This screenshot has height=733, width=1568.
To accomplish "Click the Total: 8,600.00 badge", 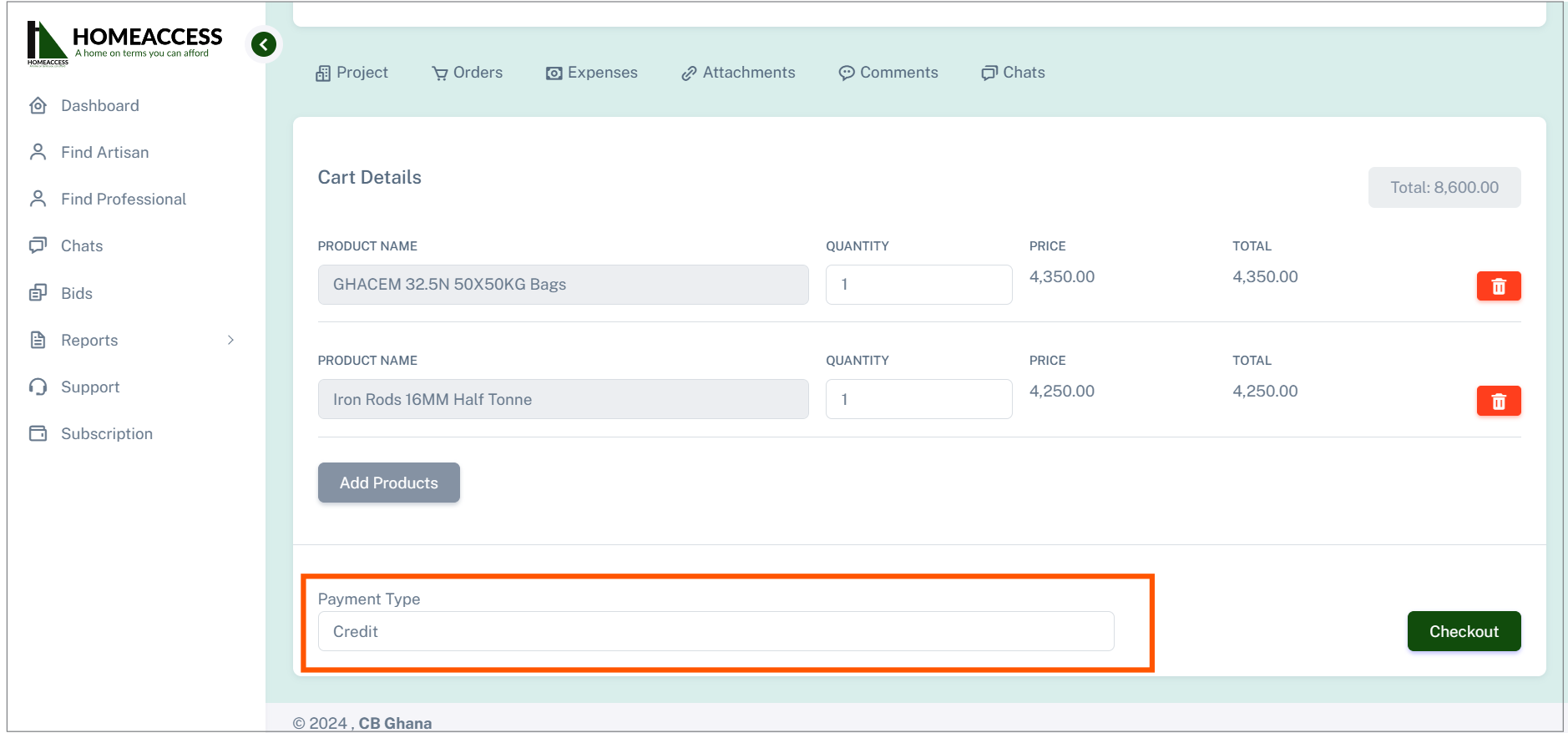I will point(1444,187).
